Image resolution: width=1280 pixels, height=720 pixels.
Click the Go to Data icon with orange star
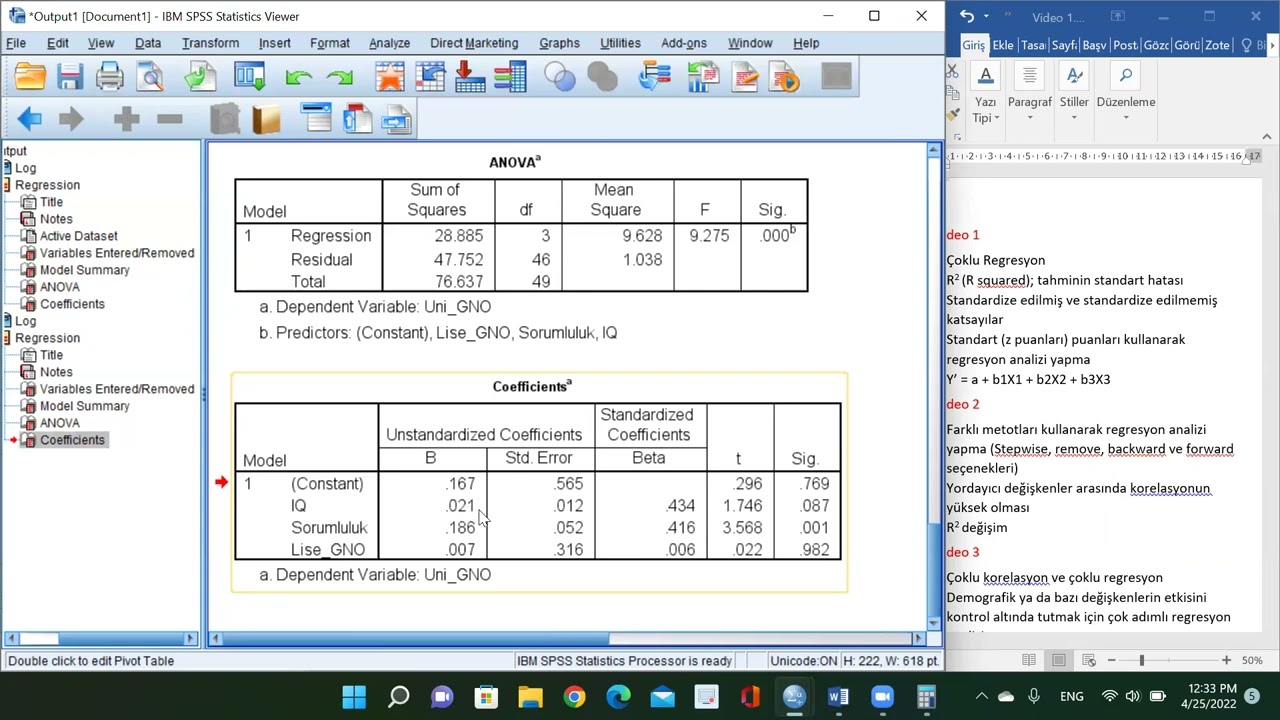click(x=390, y=77)
